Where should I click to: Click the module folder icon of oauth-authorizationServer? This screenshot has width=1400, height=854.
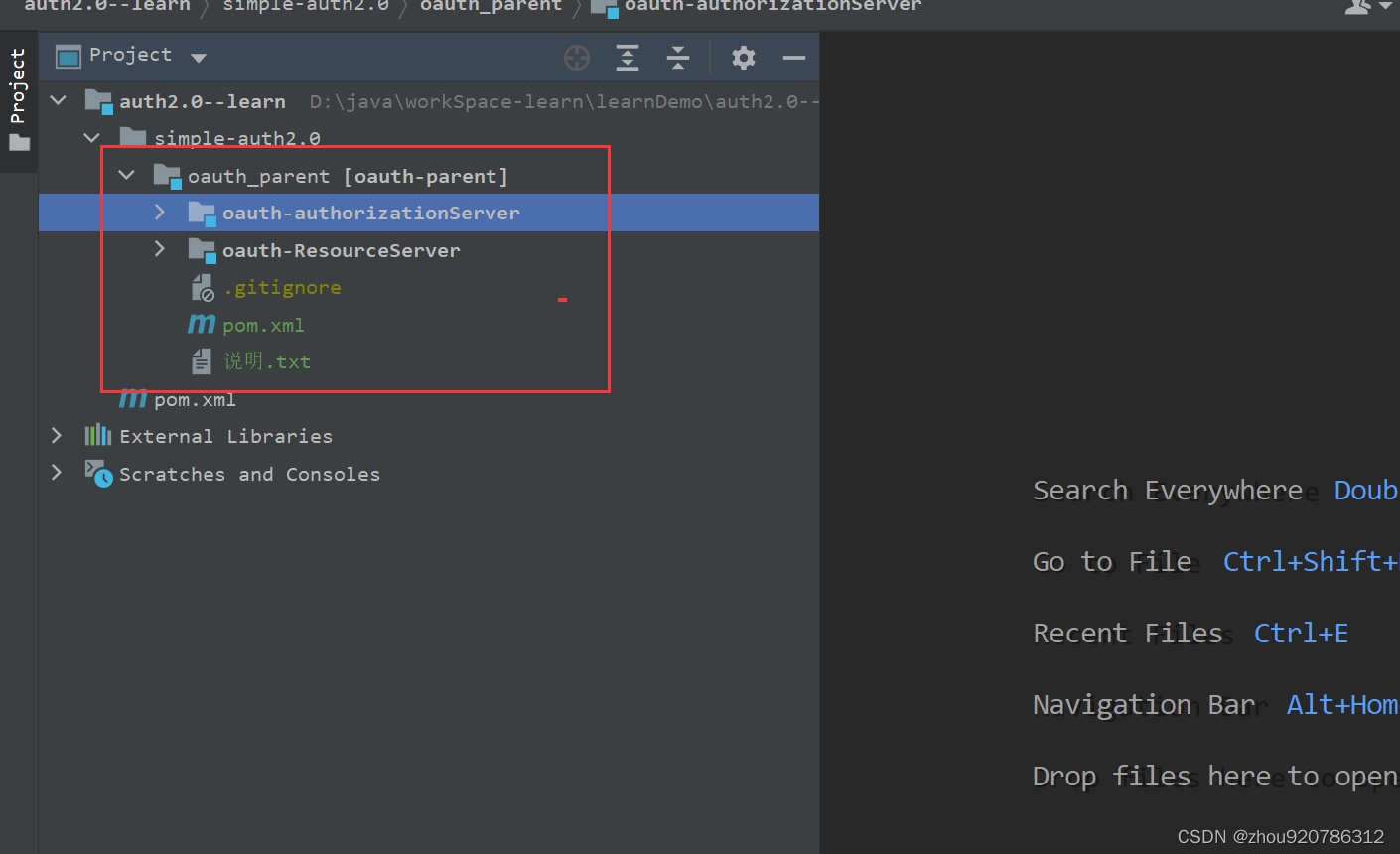[202, 212]
